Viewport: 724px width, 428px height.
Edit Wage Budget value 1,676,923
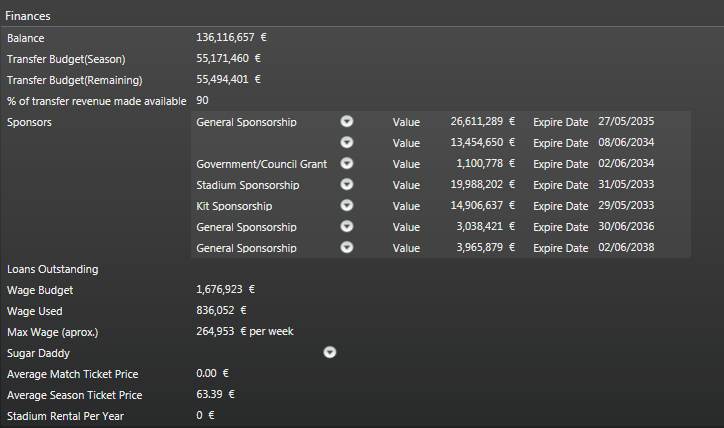point(219,289)
